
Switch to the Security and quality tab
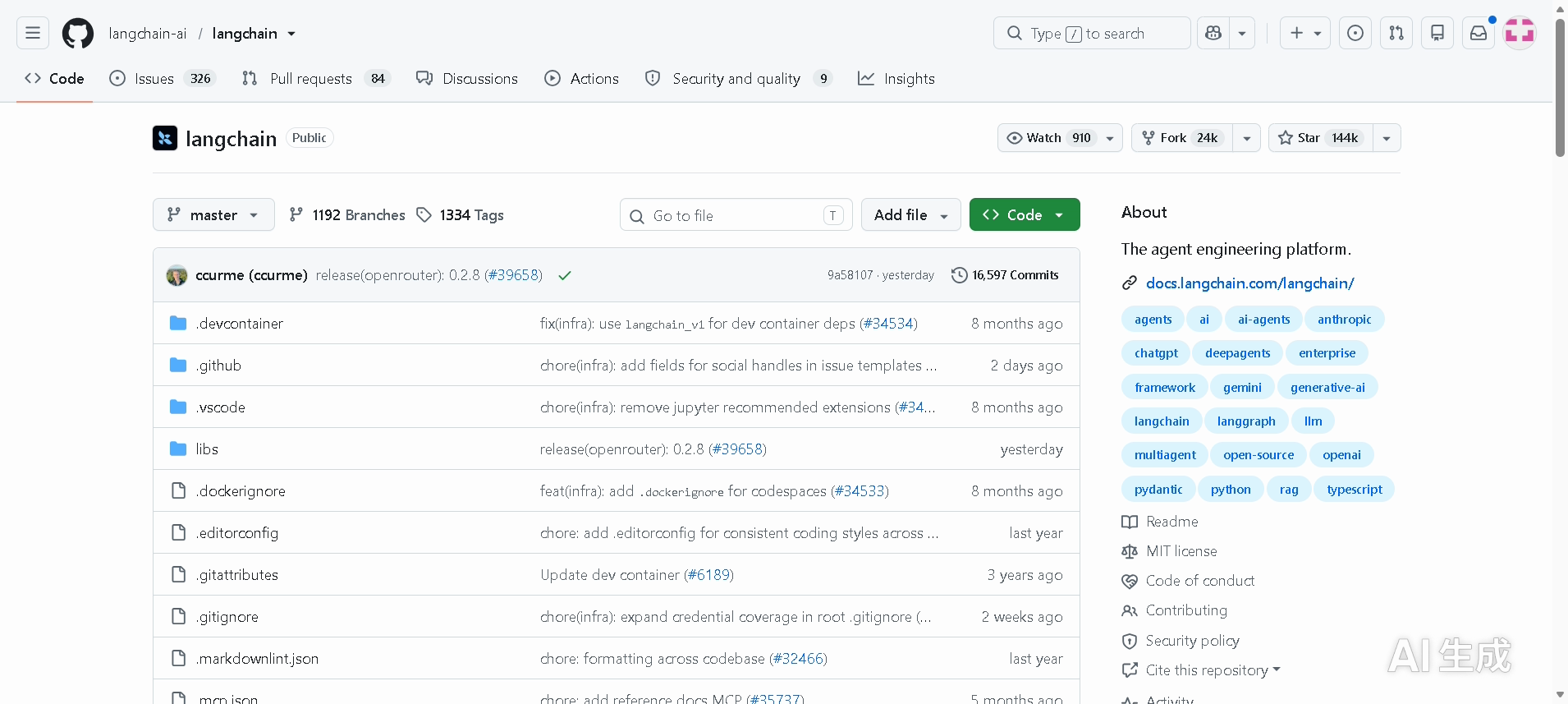tap(739, 79)
